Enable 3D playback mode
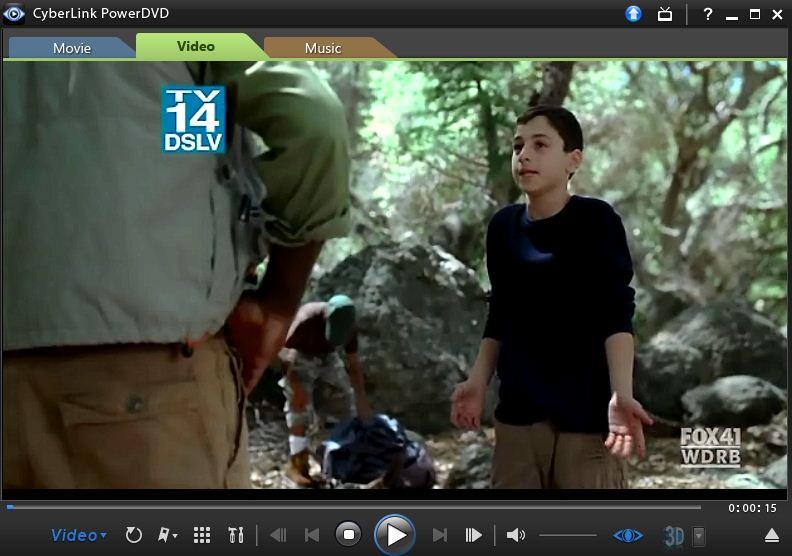Image resolution: width=792 pixels, height=556 pixels. tap(674, 536)
